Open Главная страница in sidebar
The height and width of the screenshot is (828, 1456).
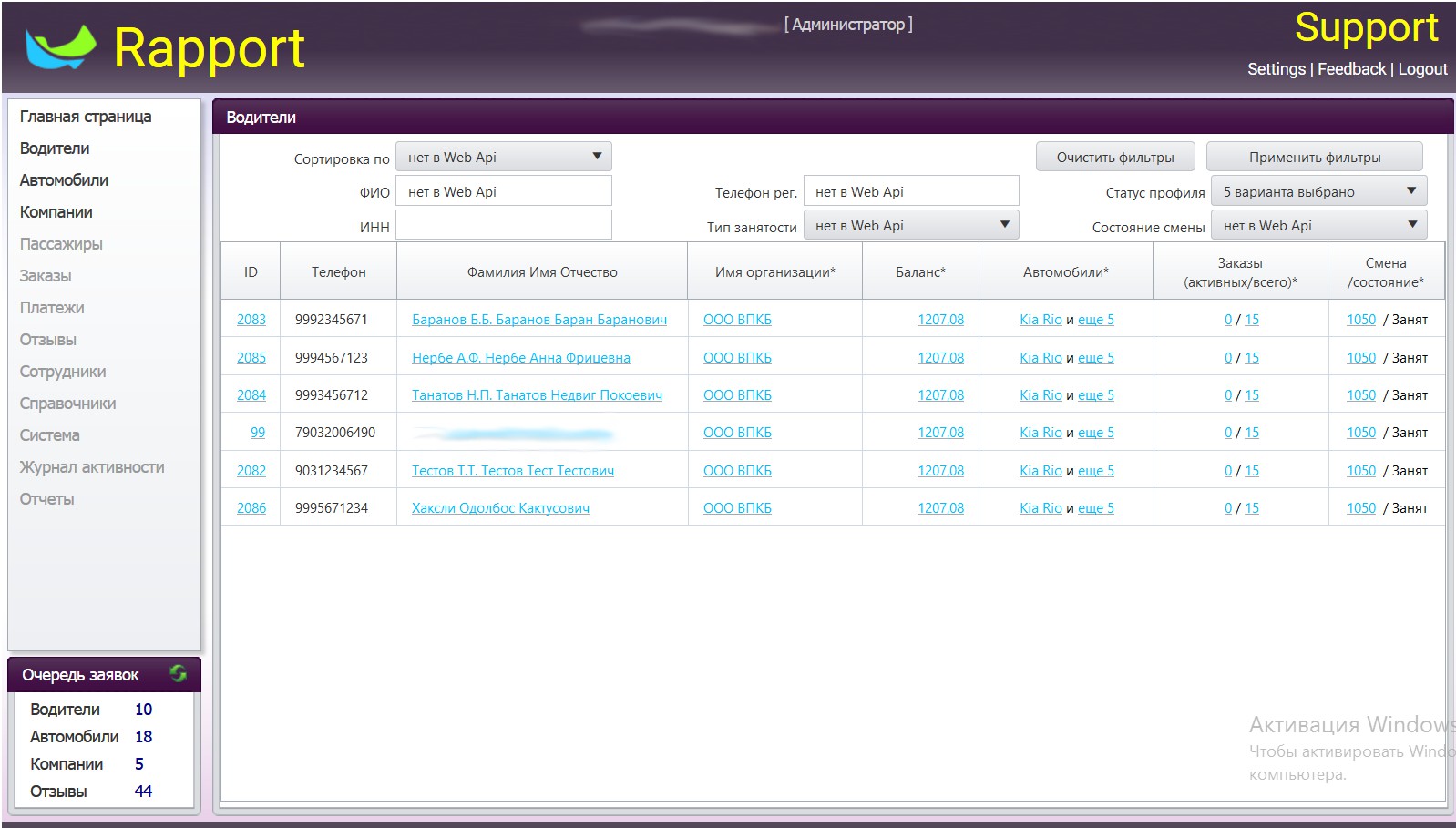pos(86,117)
